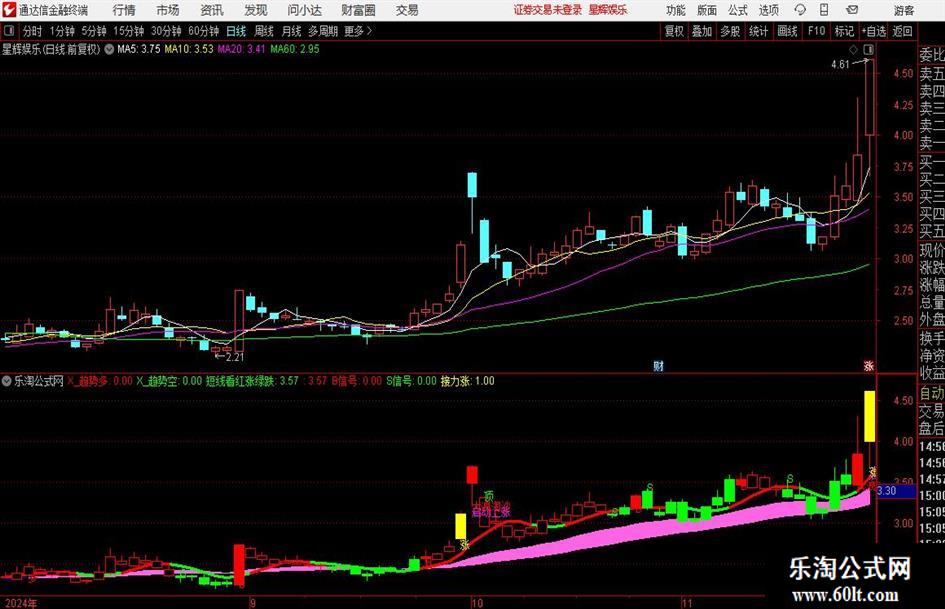Open the 选项 menu
This screenshot has width=945, height=609.
tap(769, 10)
